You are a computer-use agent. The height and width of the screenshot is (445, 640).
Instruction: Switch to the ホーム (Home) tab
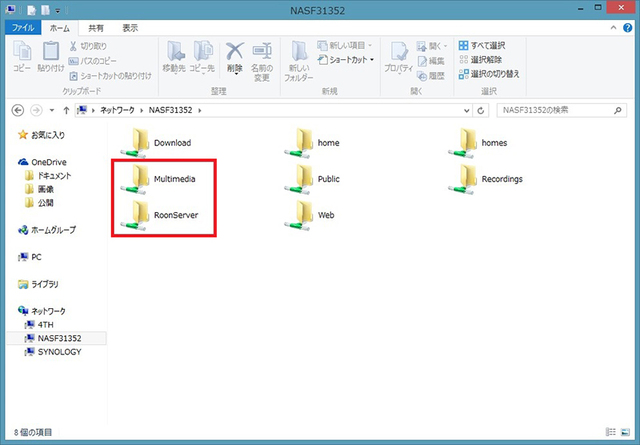pyautogui.click(x=60, y=28)
